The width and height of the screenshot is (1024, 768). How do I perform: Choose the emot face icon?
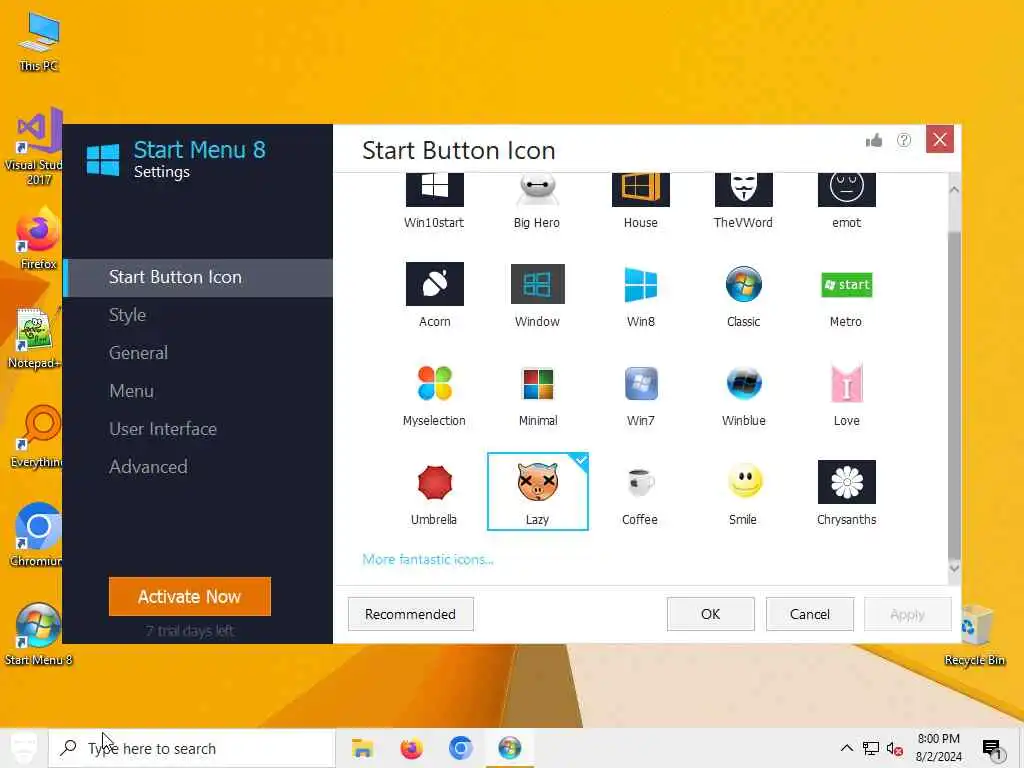[846, 189]
